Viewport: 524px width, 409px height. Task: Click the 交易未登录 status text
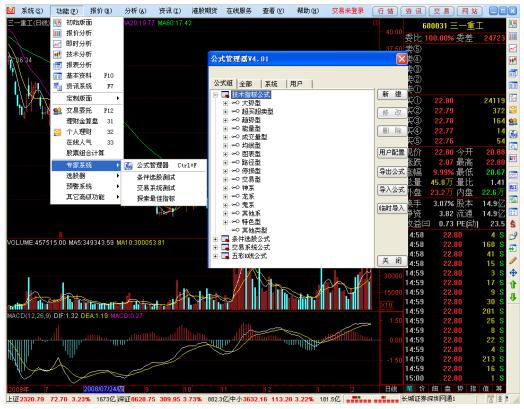348,11
